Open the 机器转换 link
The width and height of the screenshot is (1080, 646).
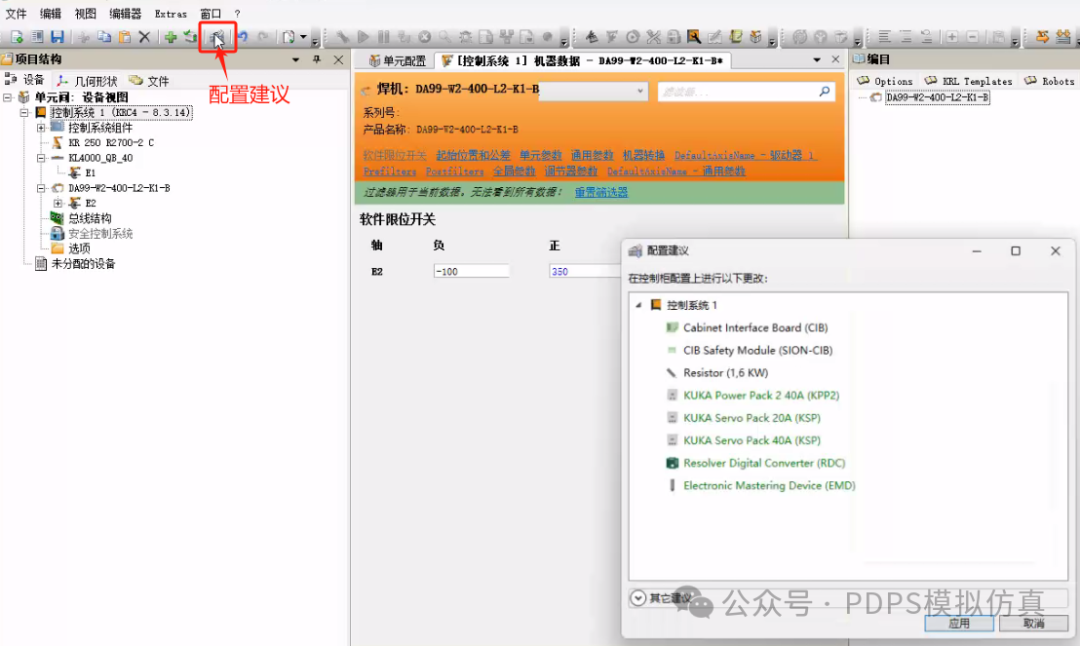643,156
